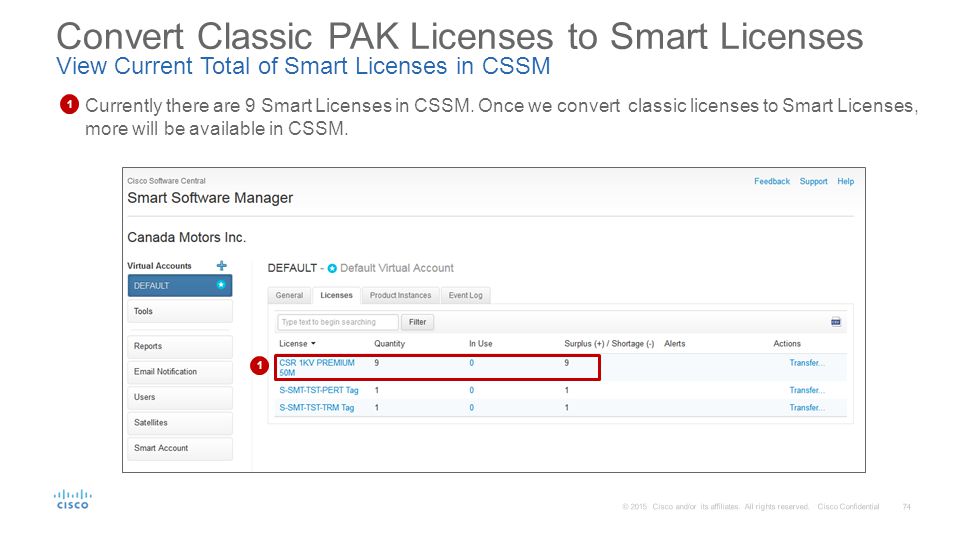The width and height of the screenshot is (960, 540).
Task: Select the Licenses tab
Action: (336, 295)
